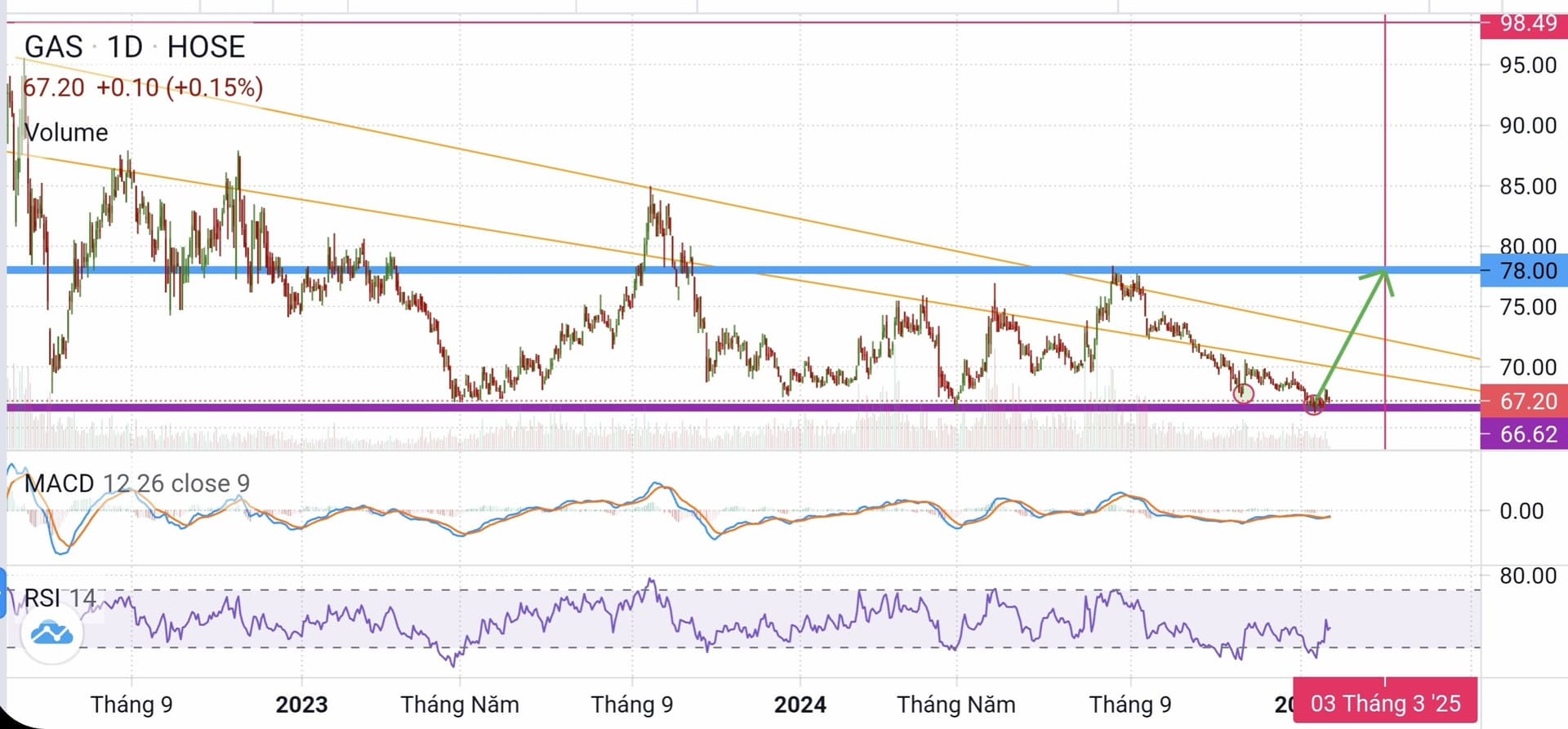Click the 75.00 price axis value

click(1528, 307)
